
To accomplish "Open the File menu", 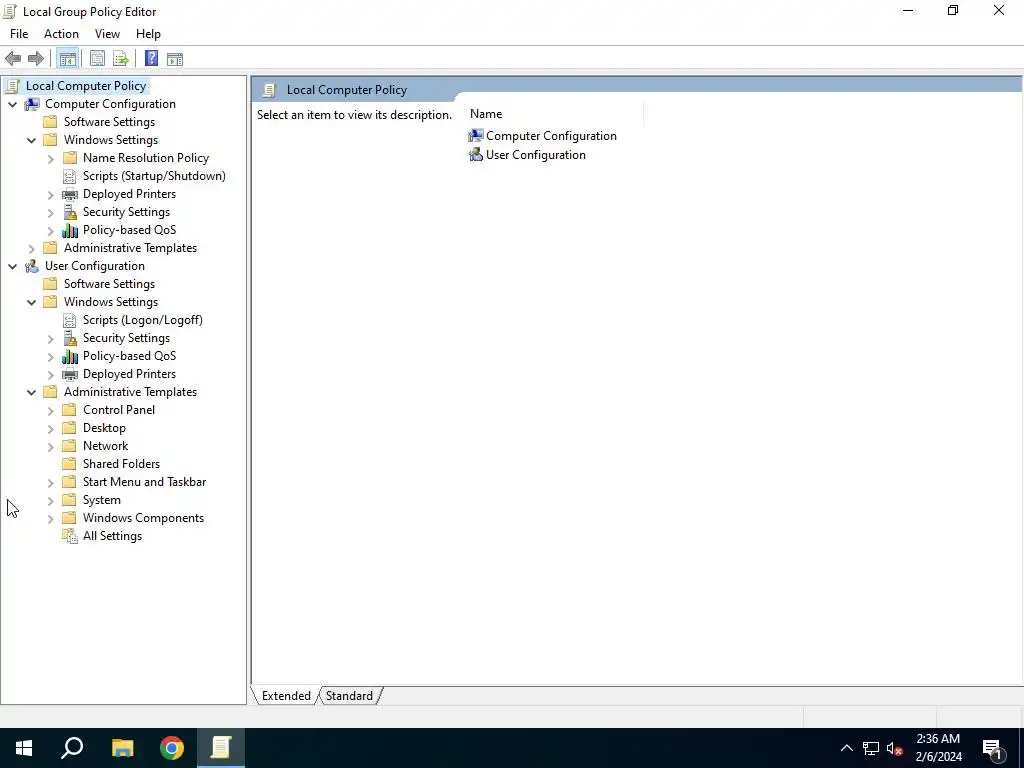I will [x=19, y=34].
